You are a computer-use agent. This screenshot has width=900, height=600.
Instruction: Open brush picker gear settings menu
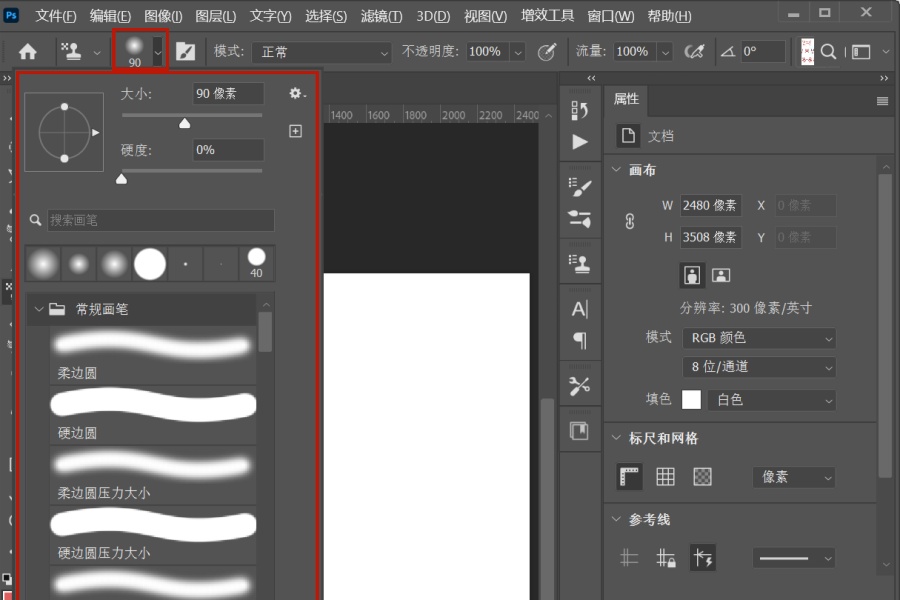coord(296,94)
